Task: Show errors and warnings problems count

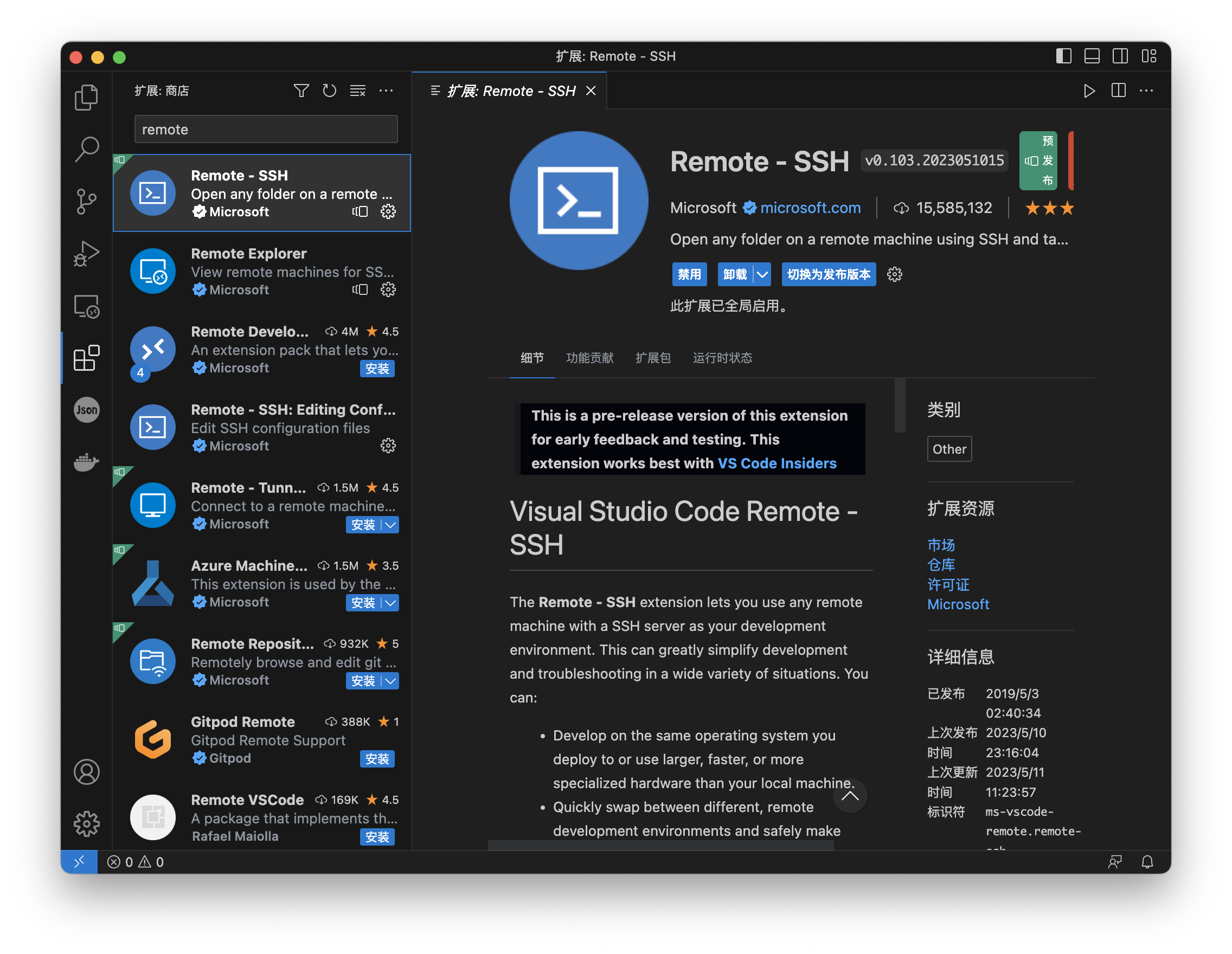Action: [x=136, y=861]
